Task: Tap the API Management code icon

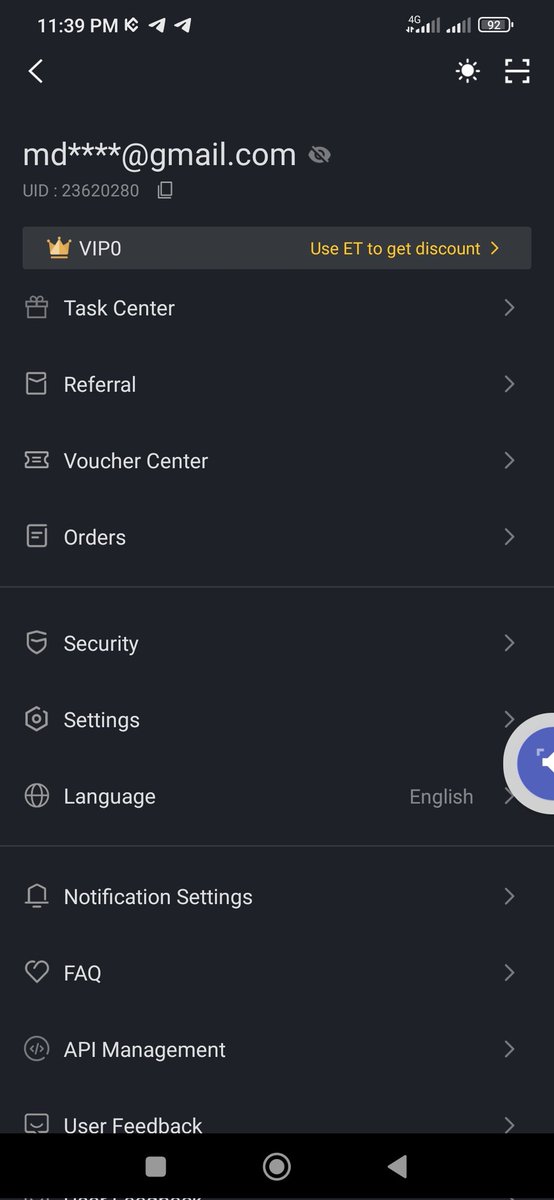Action: click(x=37, y=1049)
